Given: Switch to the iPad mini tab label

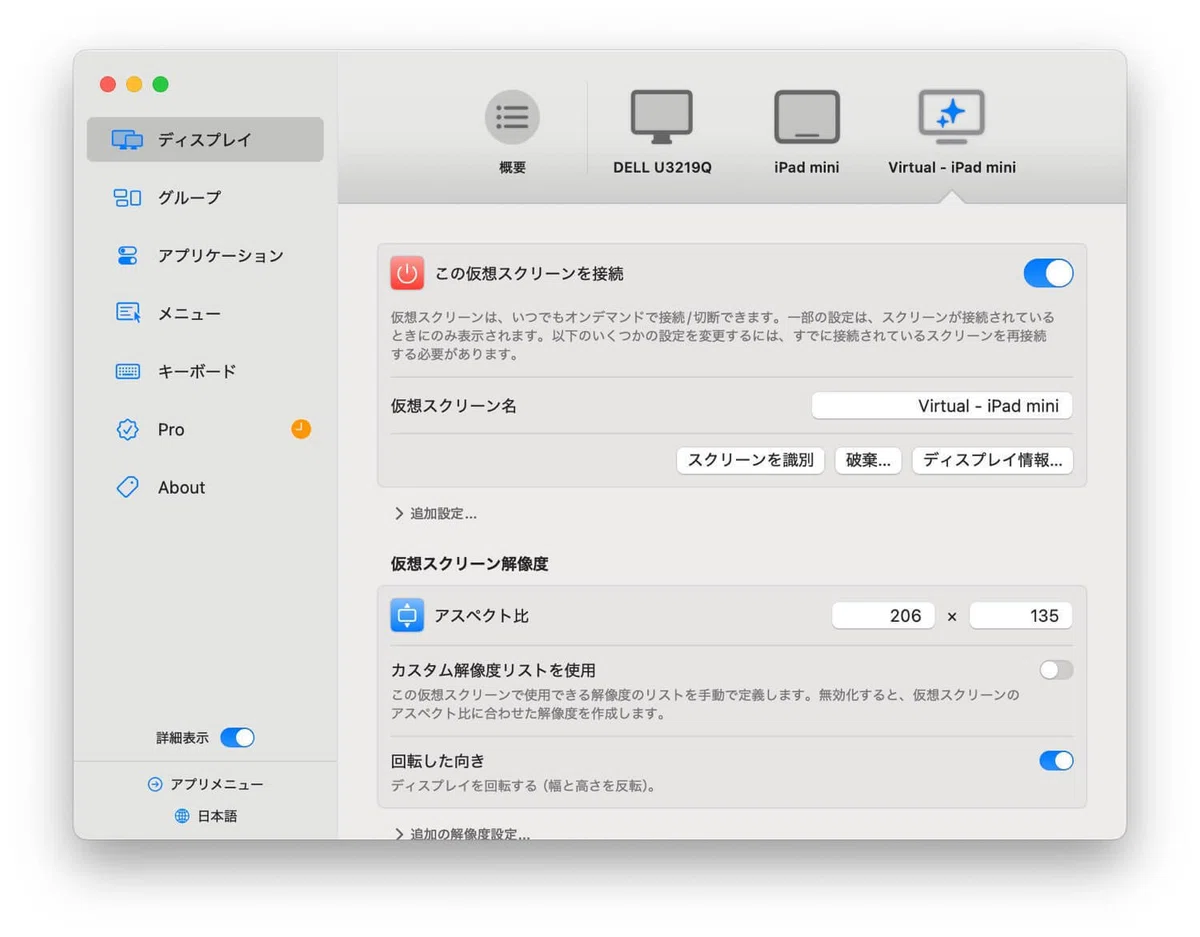Looking at the screenshot, I should (x=807, y=167).
